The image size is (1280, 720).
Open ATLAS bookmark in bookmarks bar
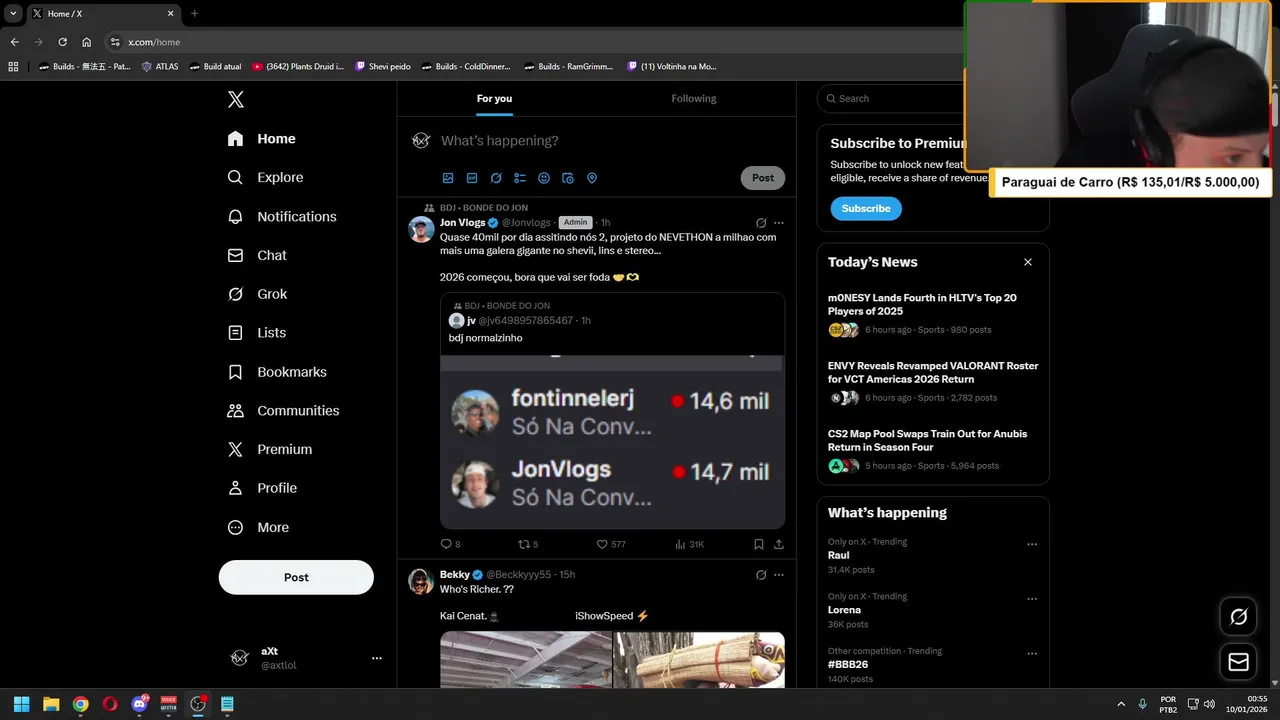coord(160,67)
